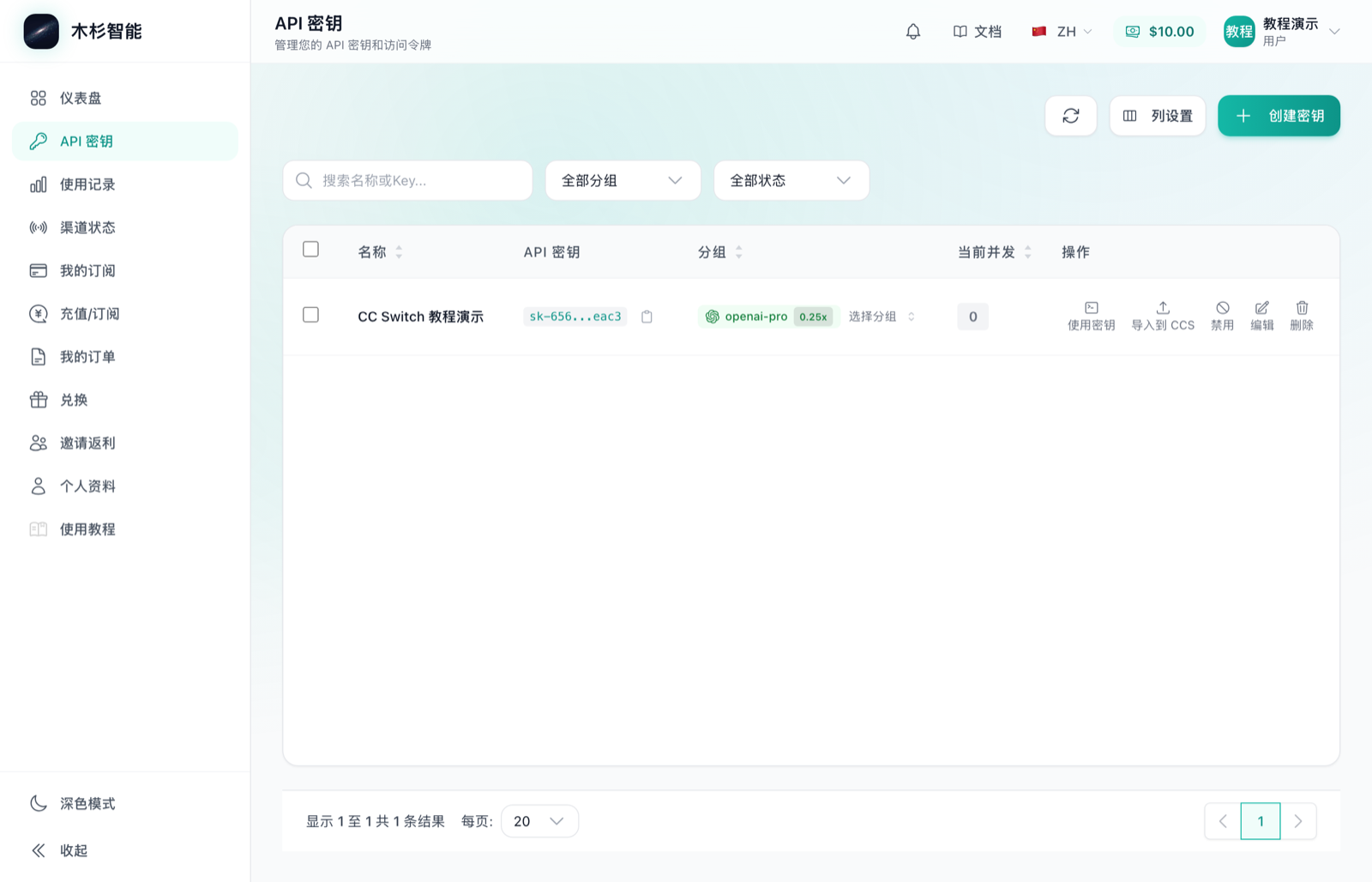Viewport: 1372px width, 882px height.
Task: Open 使用教程 in the sidebar
Action: [125, 529]
